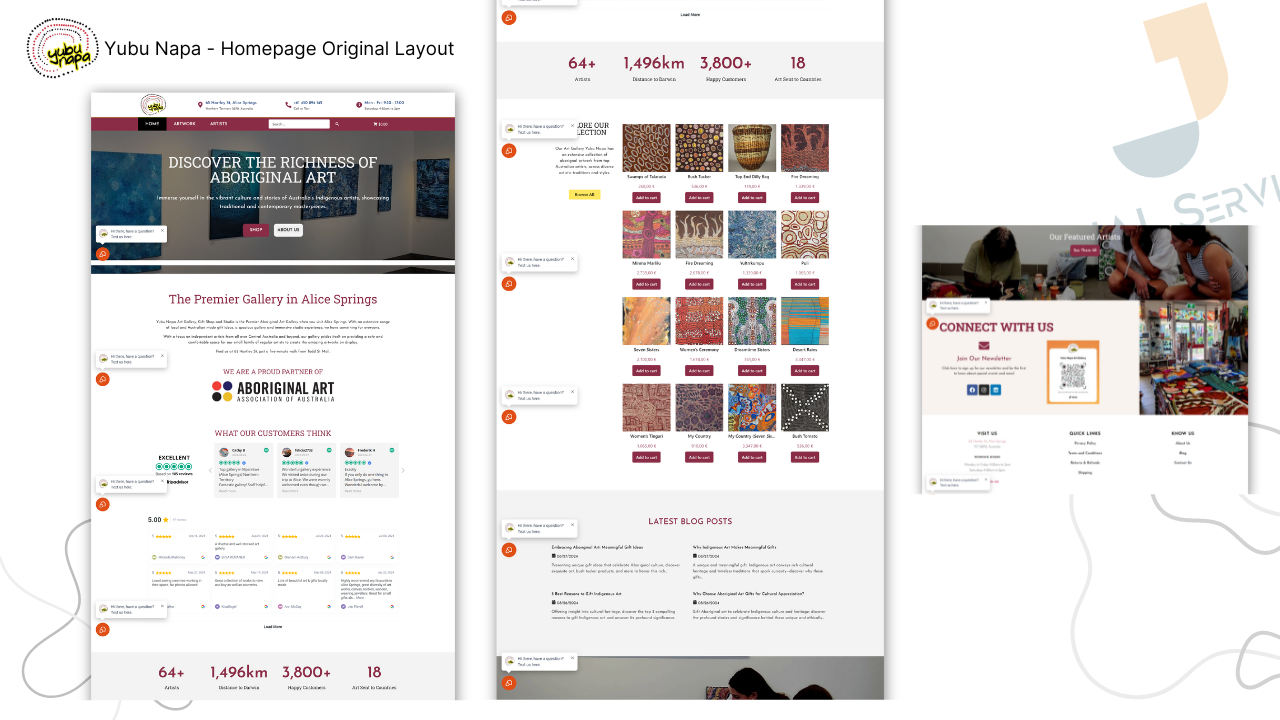
Task: Open the About Us link under Know Us
Action: click(x=1183, y=443)
